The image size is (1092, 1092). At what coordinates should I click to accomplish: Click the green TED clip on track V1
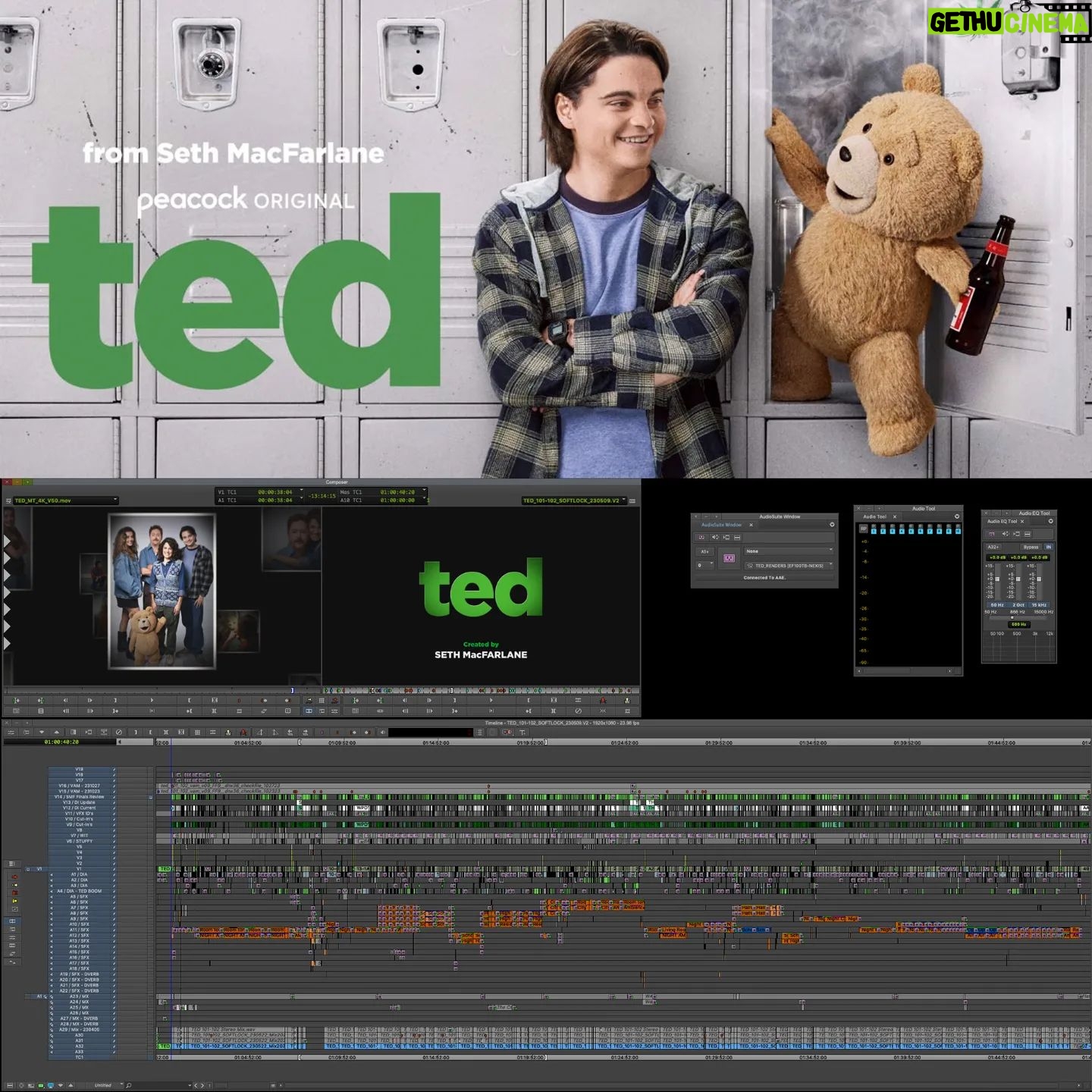point(165,869)
